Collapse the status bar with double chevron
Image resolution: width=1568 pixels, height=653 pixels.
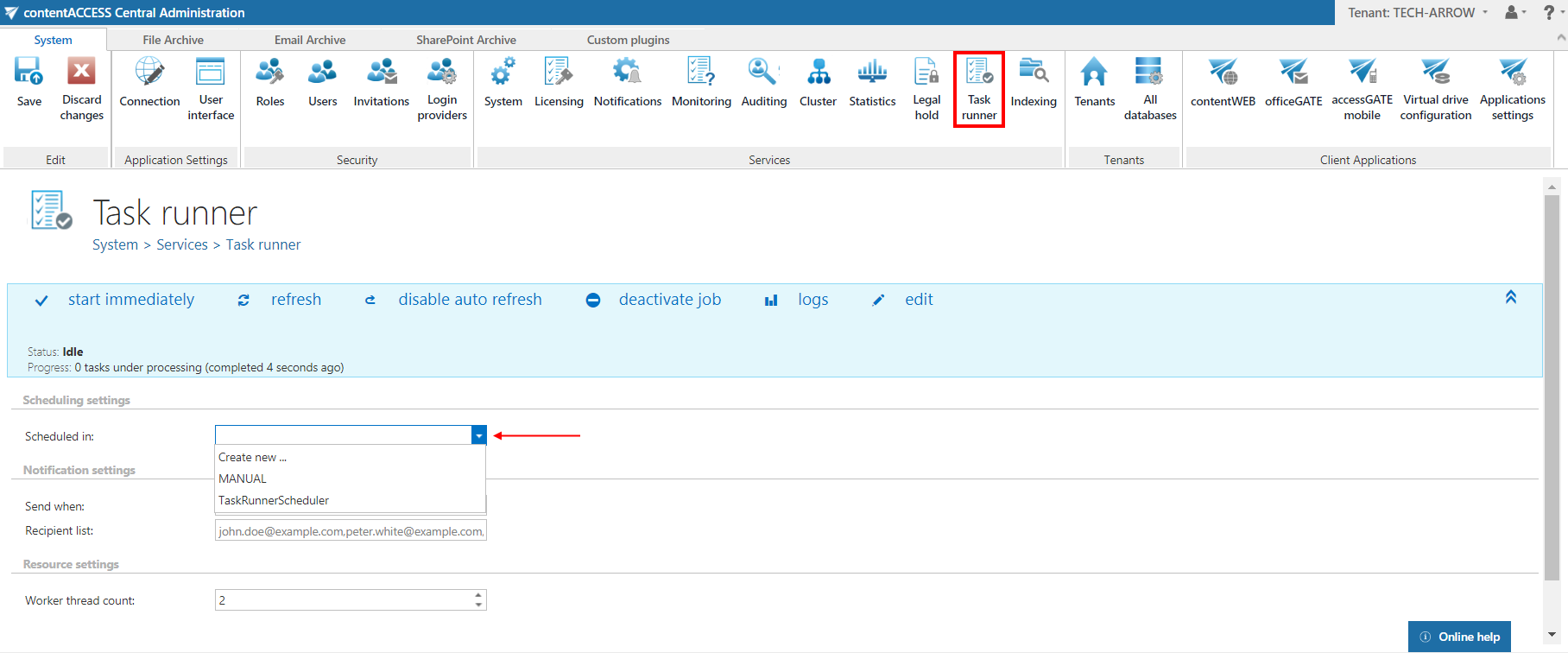(x=1511, y=297)
